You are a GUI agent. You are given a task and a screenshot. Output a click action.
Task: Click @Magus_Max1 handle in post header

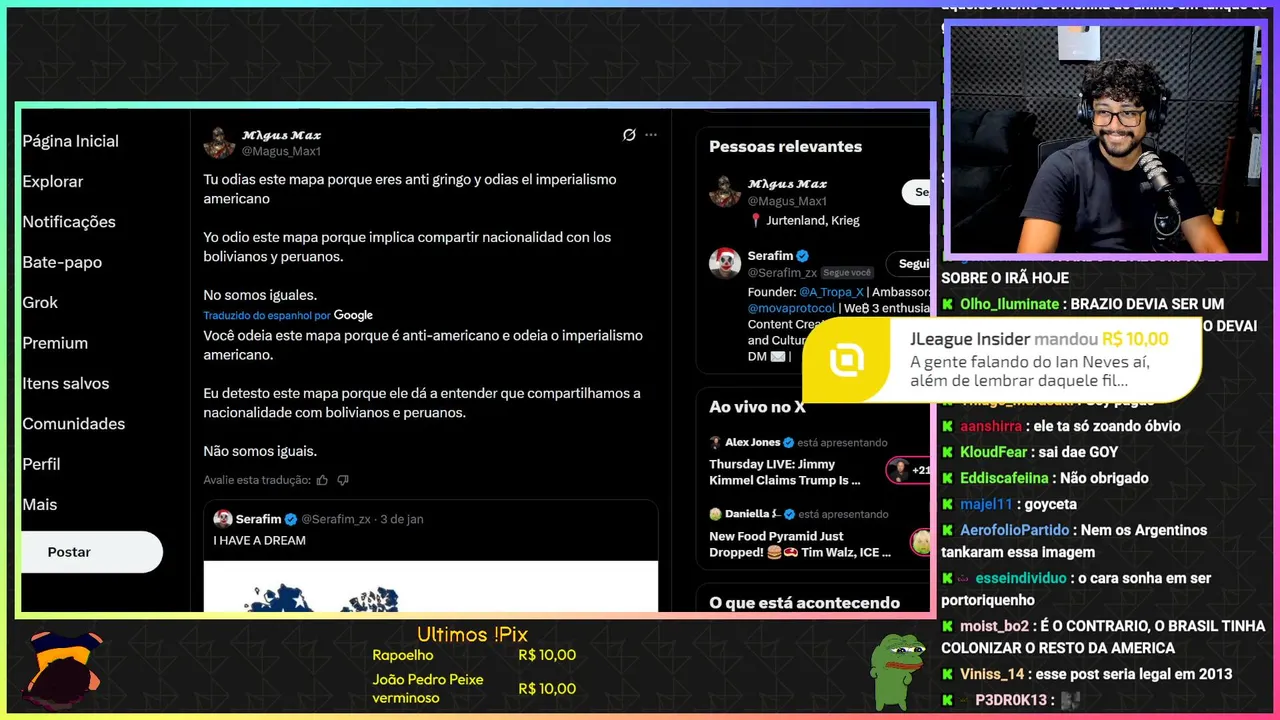coord(281,151)
